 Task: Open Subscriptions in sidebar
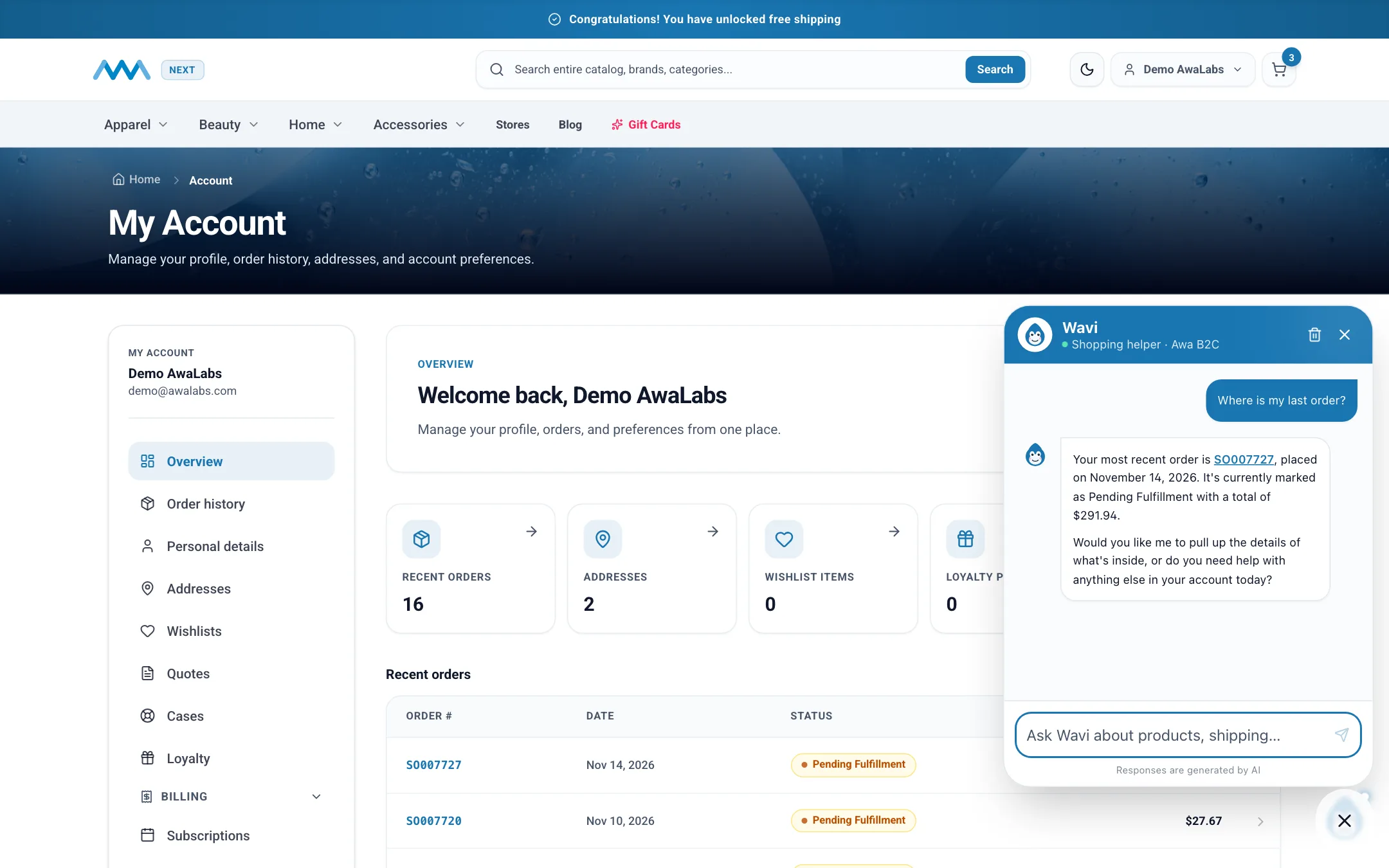(x=232, y=835)
